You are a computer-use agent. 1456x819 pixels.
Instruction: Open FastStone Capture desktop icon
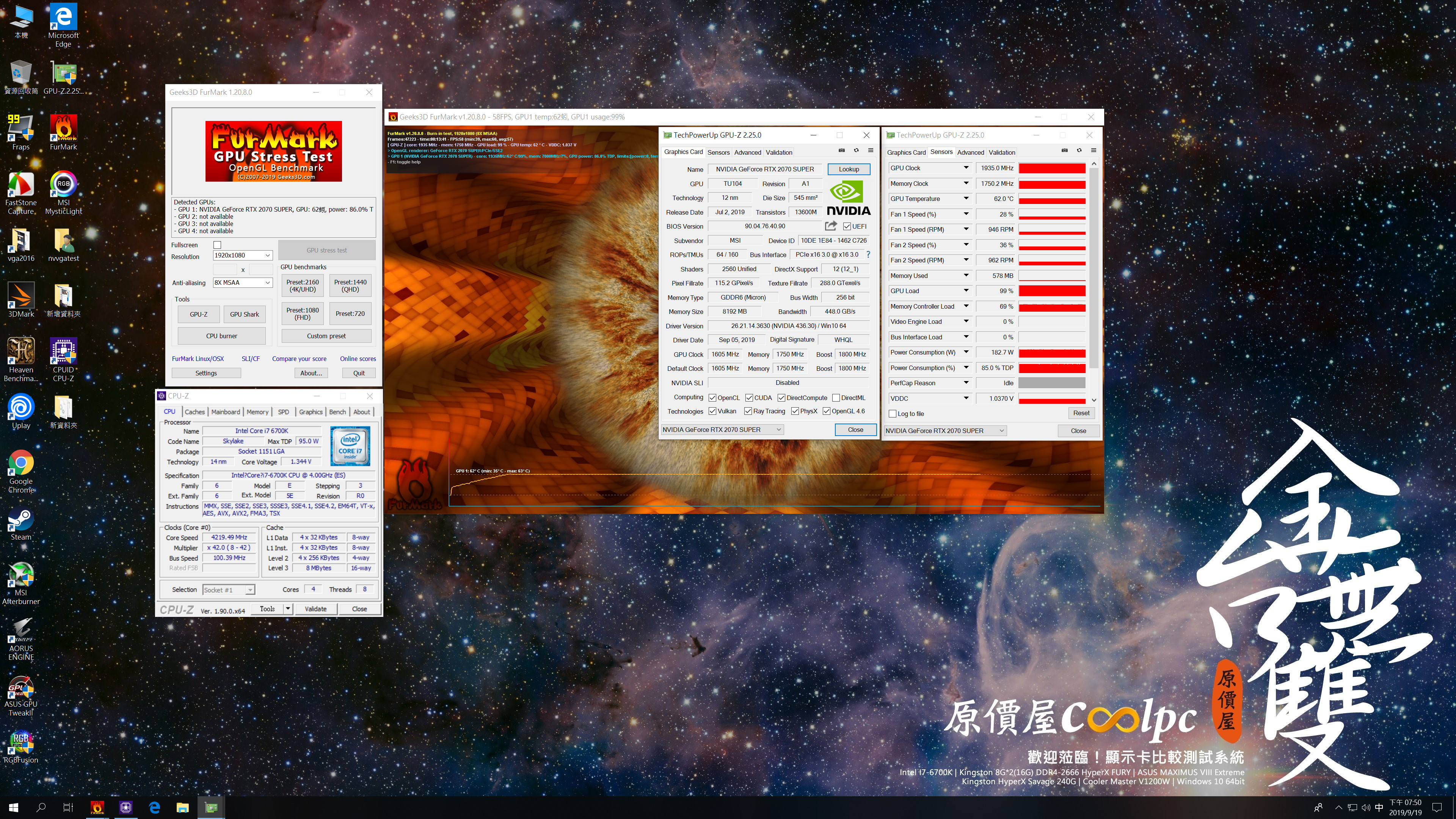pos(21,192)
